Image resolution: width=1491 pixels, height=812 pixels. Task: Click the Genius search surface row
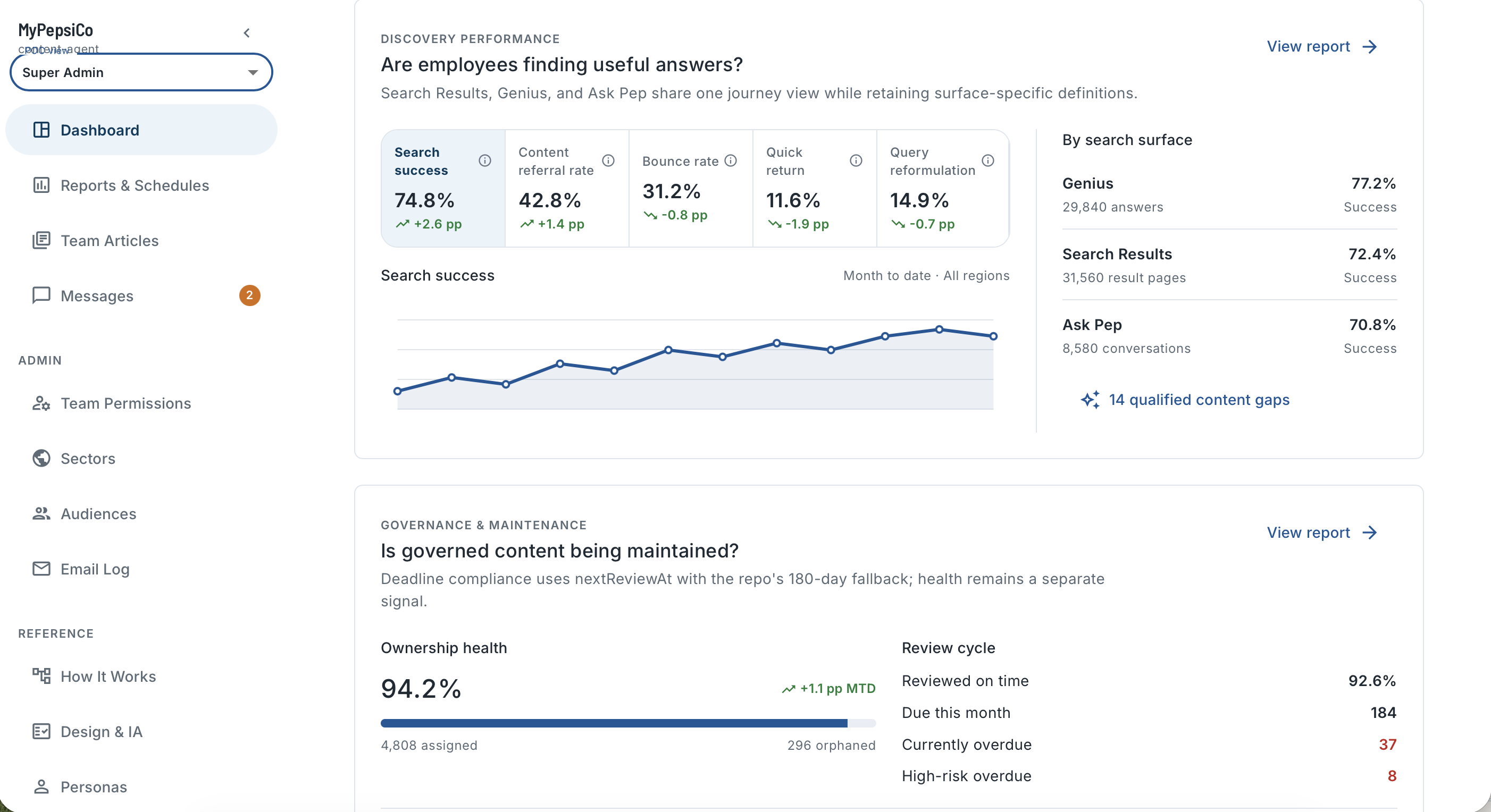click(x=1229, y=195)
